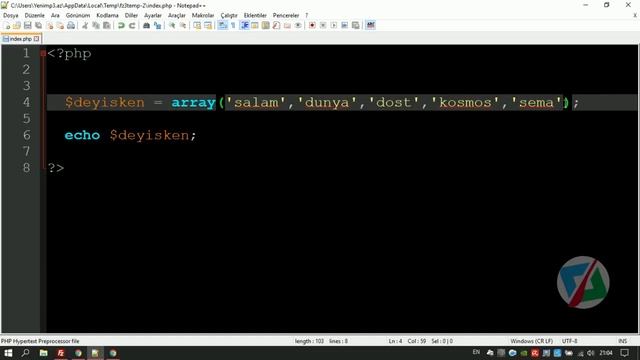The image size is (640, 360).
Task: Toggle horizontal scroll synchronization
Action: point(208,25)
